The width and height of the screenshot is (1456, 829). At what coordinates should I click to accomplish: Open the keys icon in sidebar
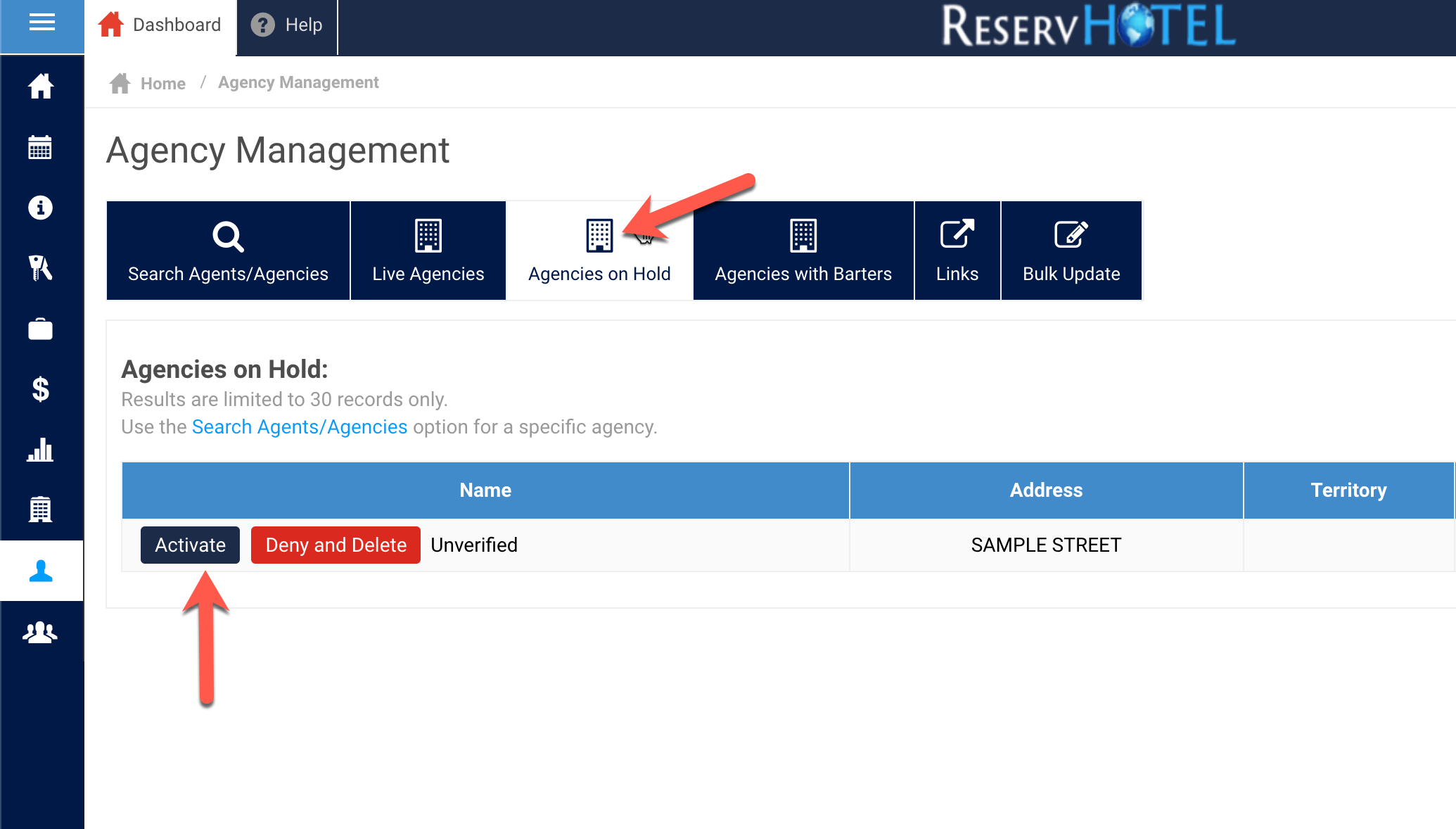(40, 268)
